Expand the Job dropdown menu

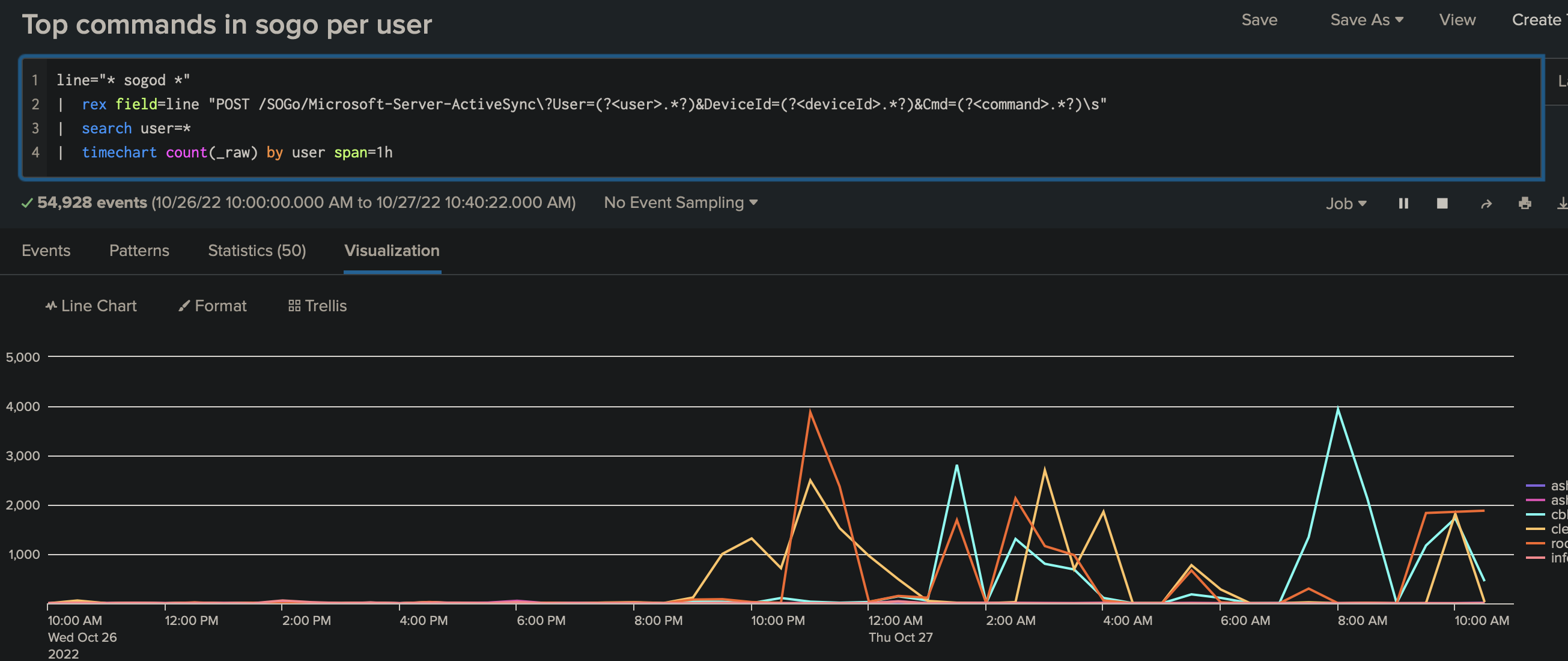pyautogui.click(x=1346, y=203)
